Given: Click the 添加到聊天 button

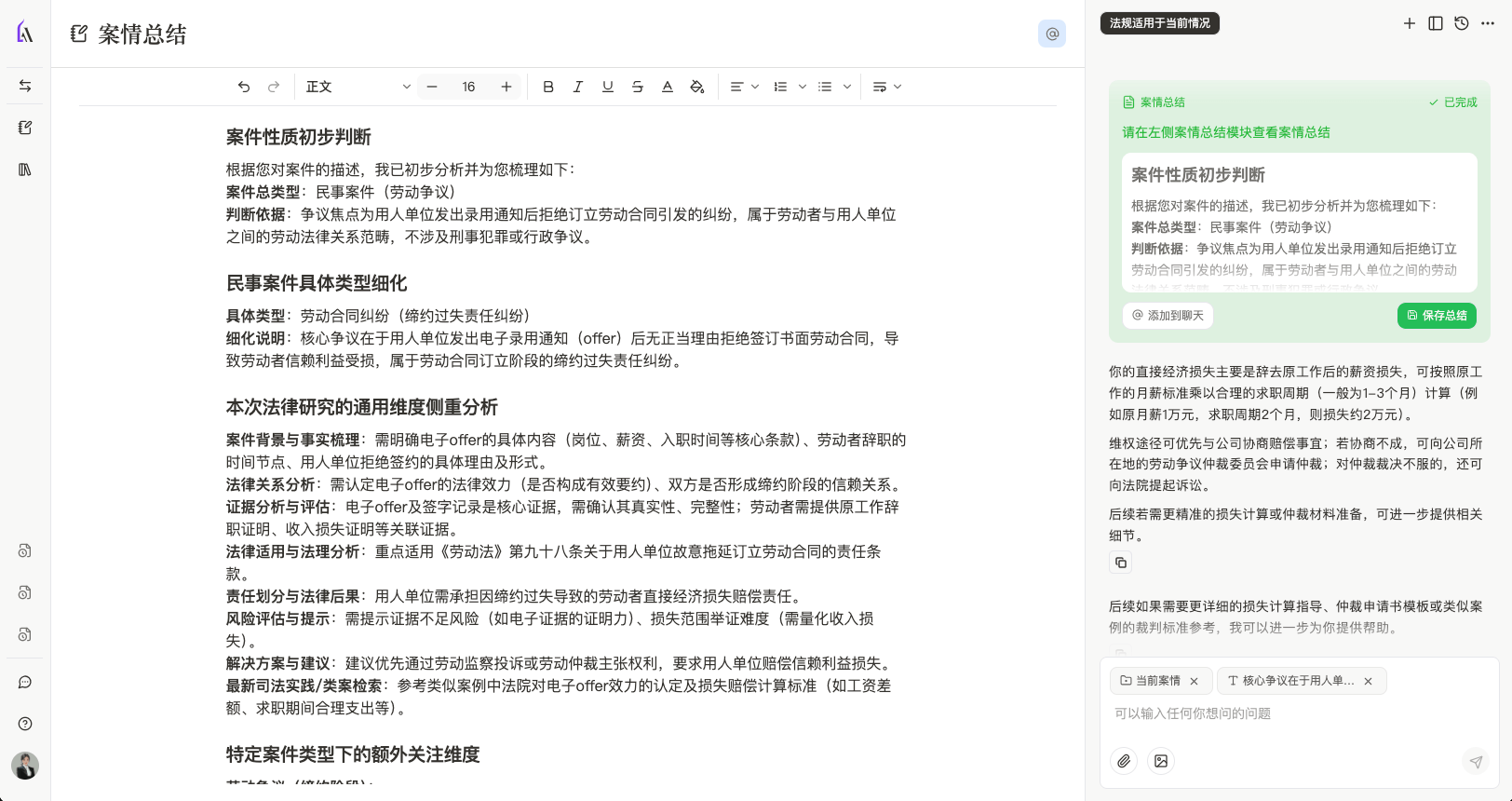Looking at the screenshot, I should (x=1168, y=316).
